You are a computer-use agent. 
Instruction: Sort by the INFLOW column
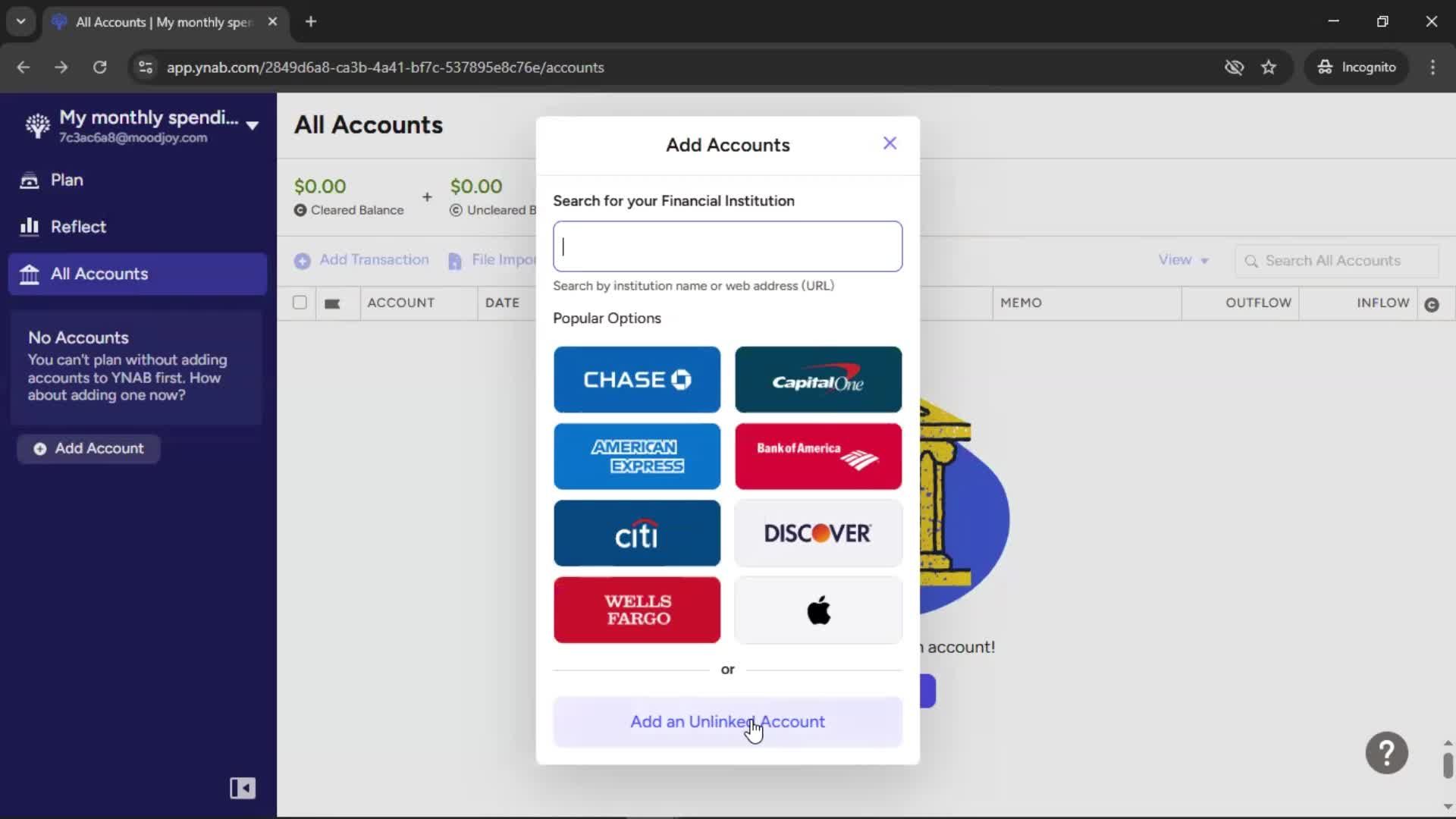click(1382, 303)
